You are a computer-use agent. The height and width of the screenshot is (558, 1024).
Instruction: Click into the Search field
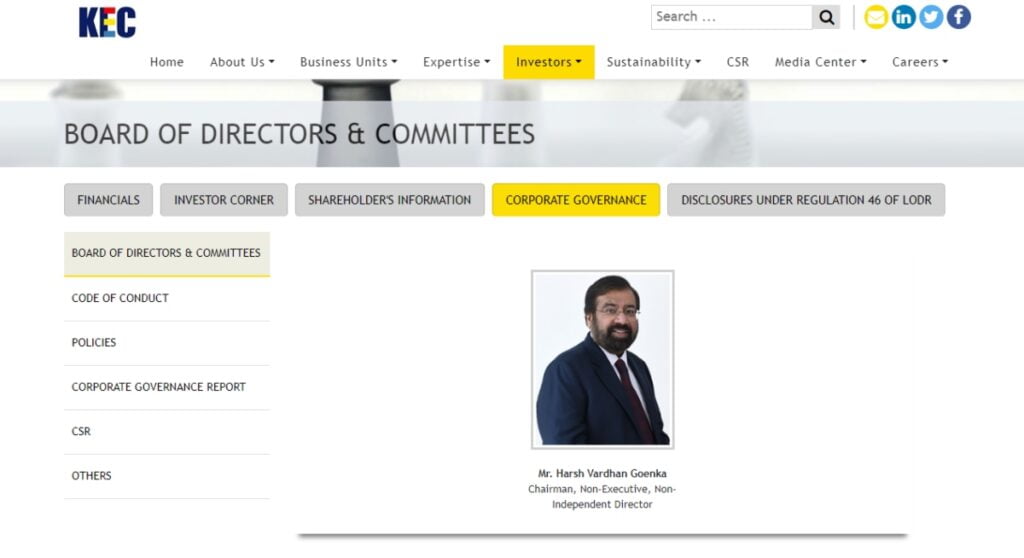(731, 17)
